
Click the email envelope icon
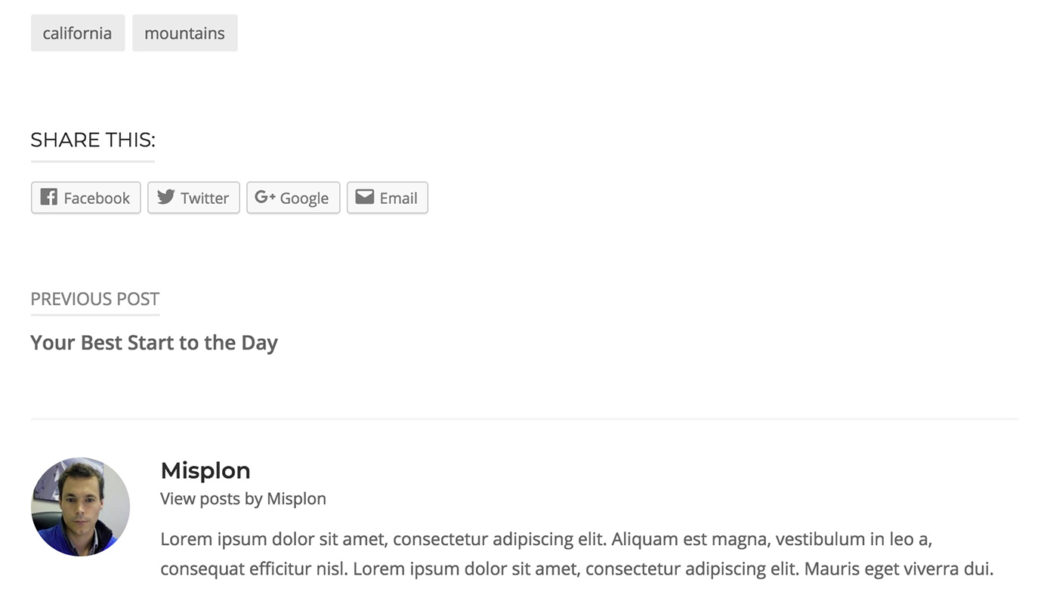pos(364,197)
